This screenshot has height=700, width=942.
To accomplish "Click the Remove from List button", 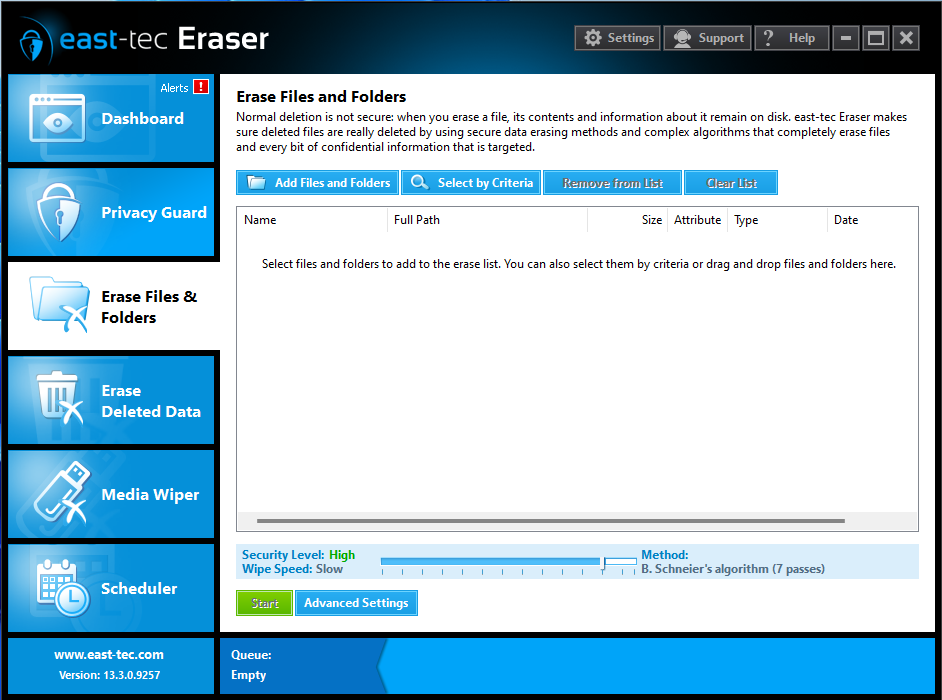I will click(611, 182).
